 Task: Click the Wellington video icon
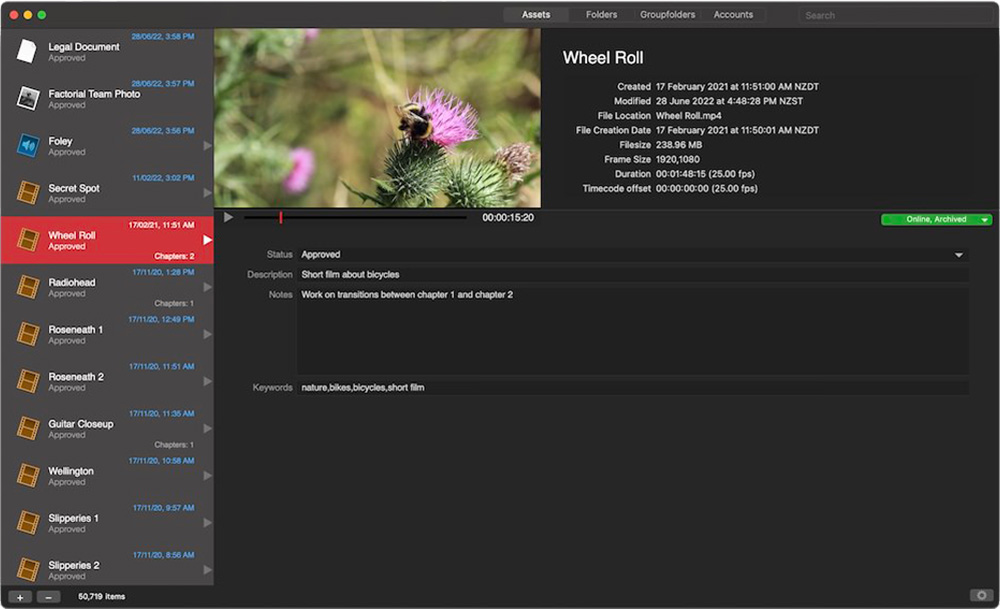click(x=28, y=476)
